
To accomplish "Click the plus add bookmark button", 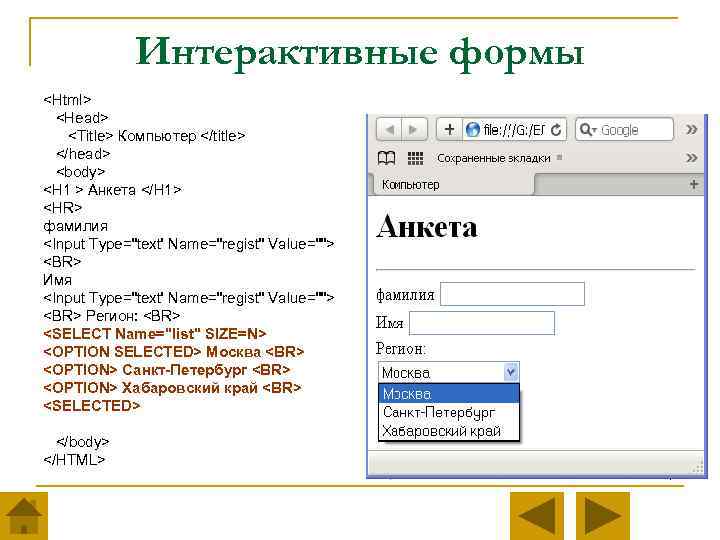I will [450, 129].
